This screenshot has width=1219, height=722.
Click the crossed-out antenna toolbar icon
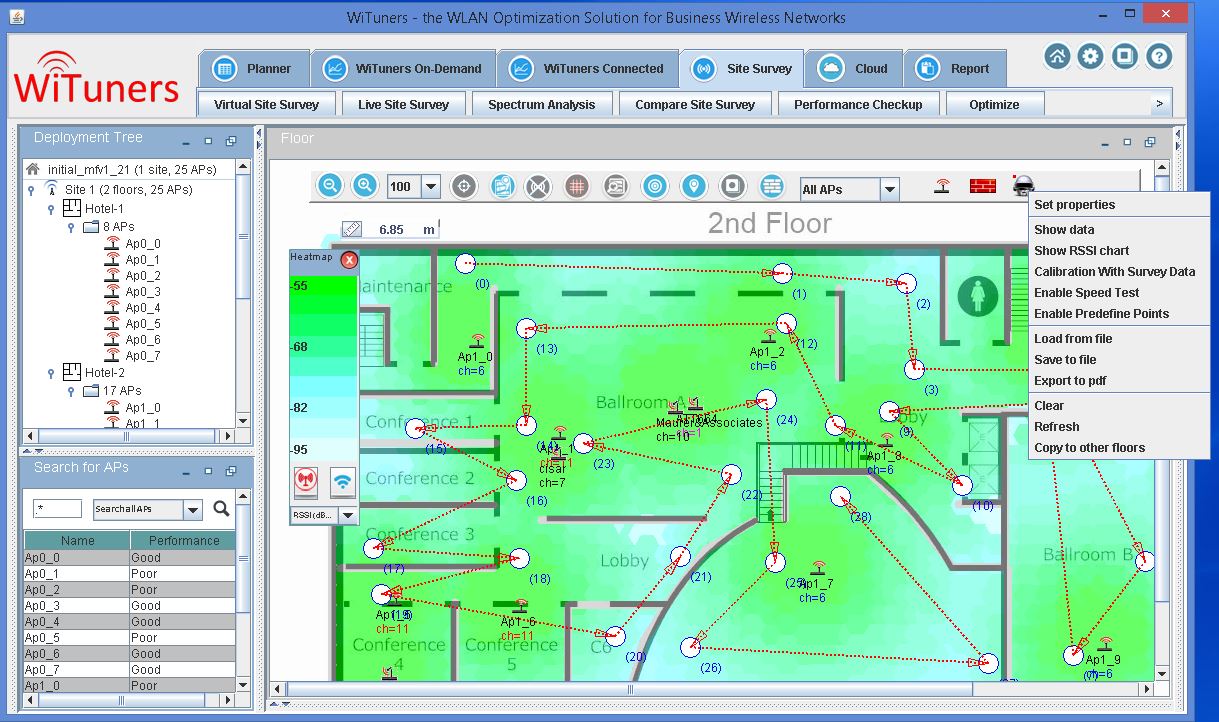(538, 186)
